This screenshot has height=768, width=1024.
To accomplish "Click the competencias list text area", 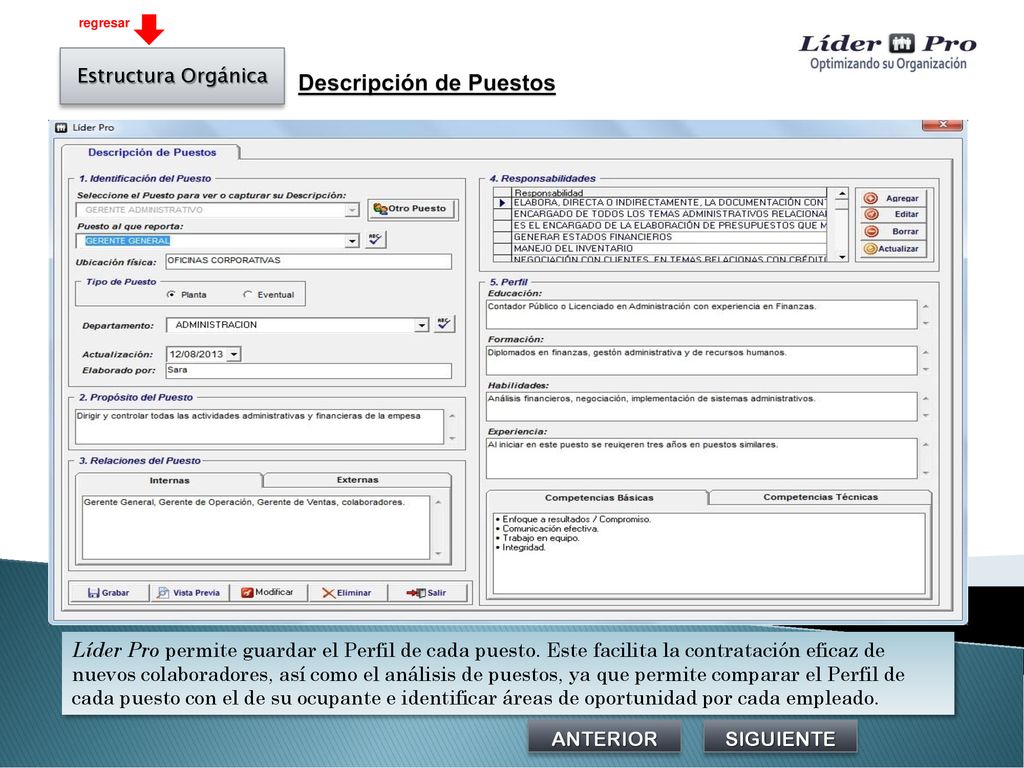I will pyautogui.click(x=709, y=553).
